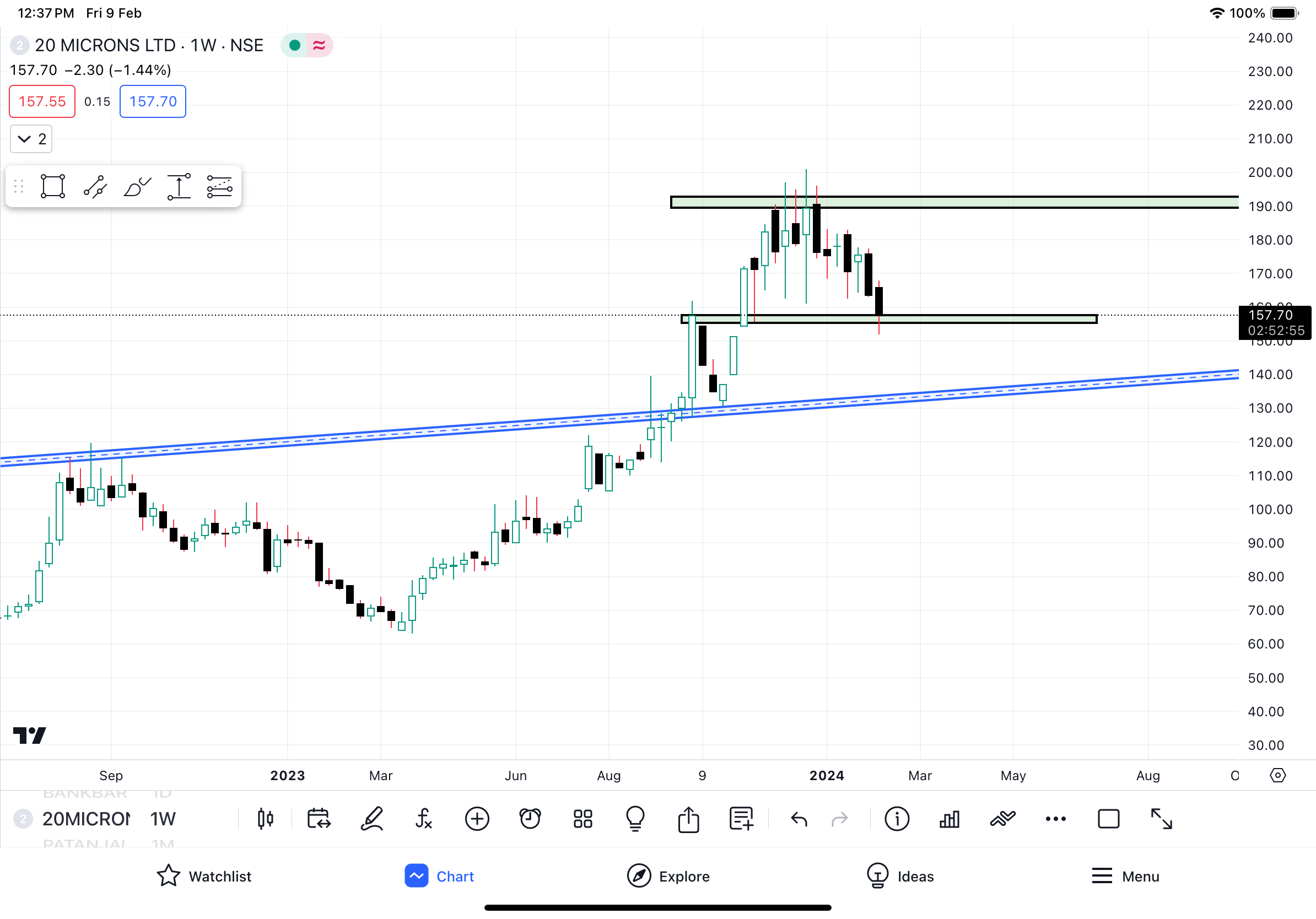Click the 2023 label on time axis
Image resolution: width=1316 pixels, height=919 pixels.
pyautogui.click(x=288, y=775)
